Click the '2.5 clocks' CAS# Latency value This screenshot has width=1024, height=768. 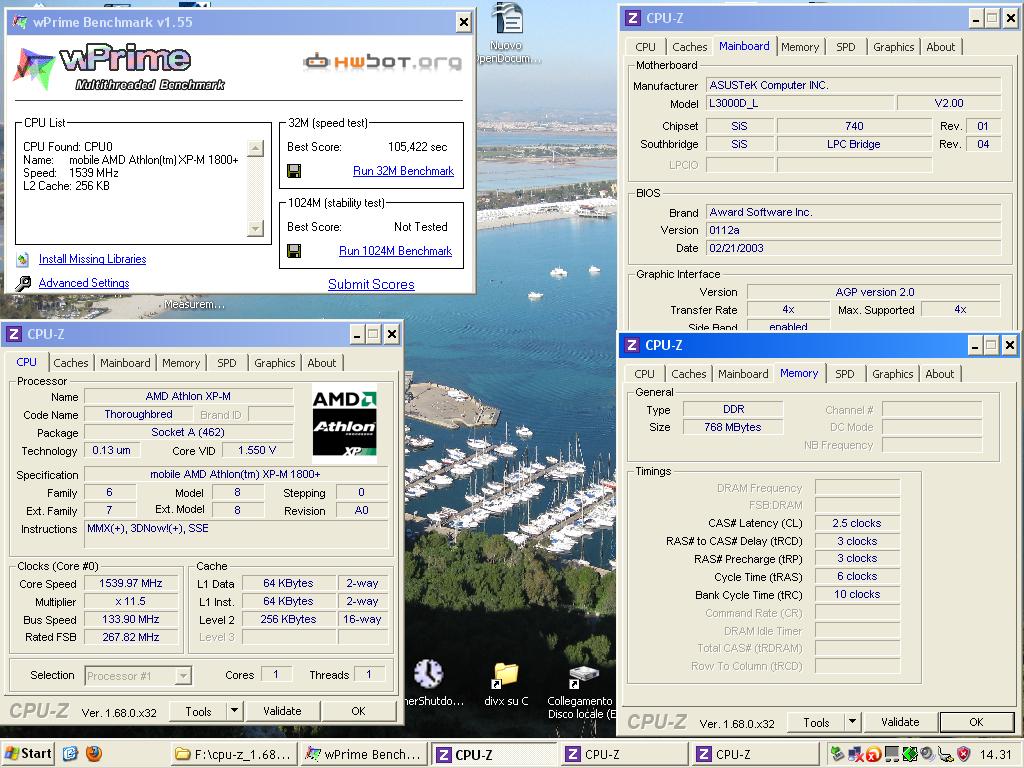pyautogui.click(x=857, y=523)
